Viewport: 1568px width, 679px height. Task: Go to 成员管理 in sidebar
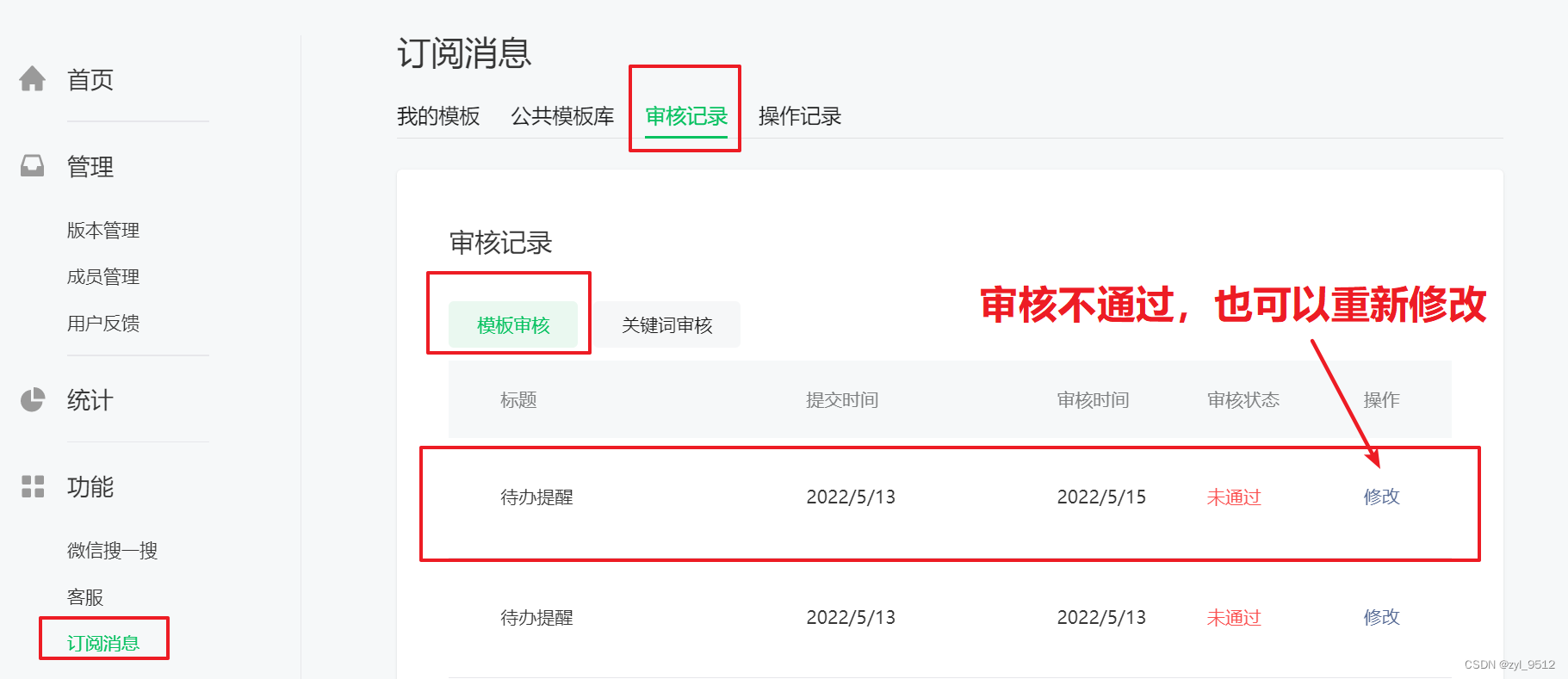(103, 277)
